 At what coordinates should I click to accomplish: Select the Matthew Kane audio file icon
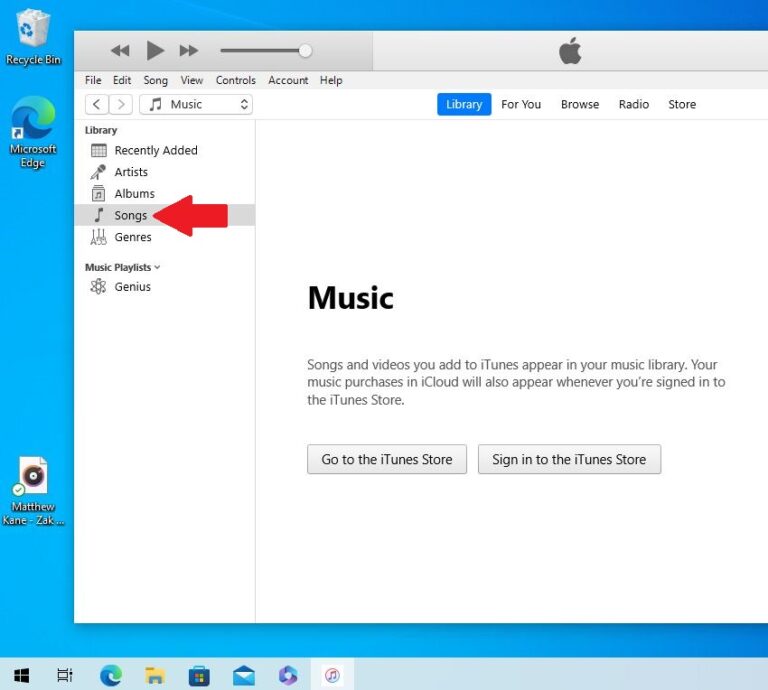click(33, 491)
